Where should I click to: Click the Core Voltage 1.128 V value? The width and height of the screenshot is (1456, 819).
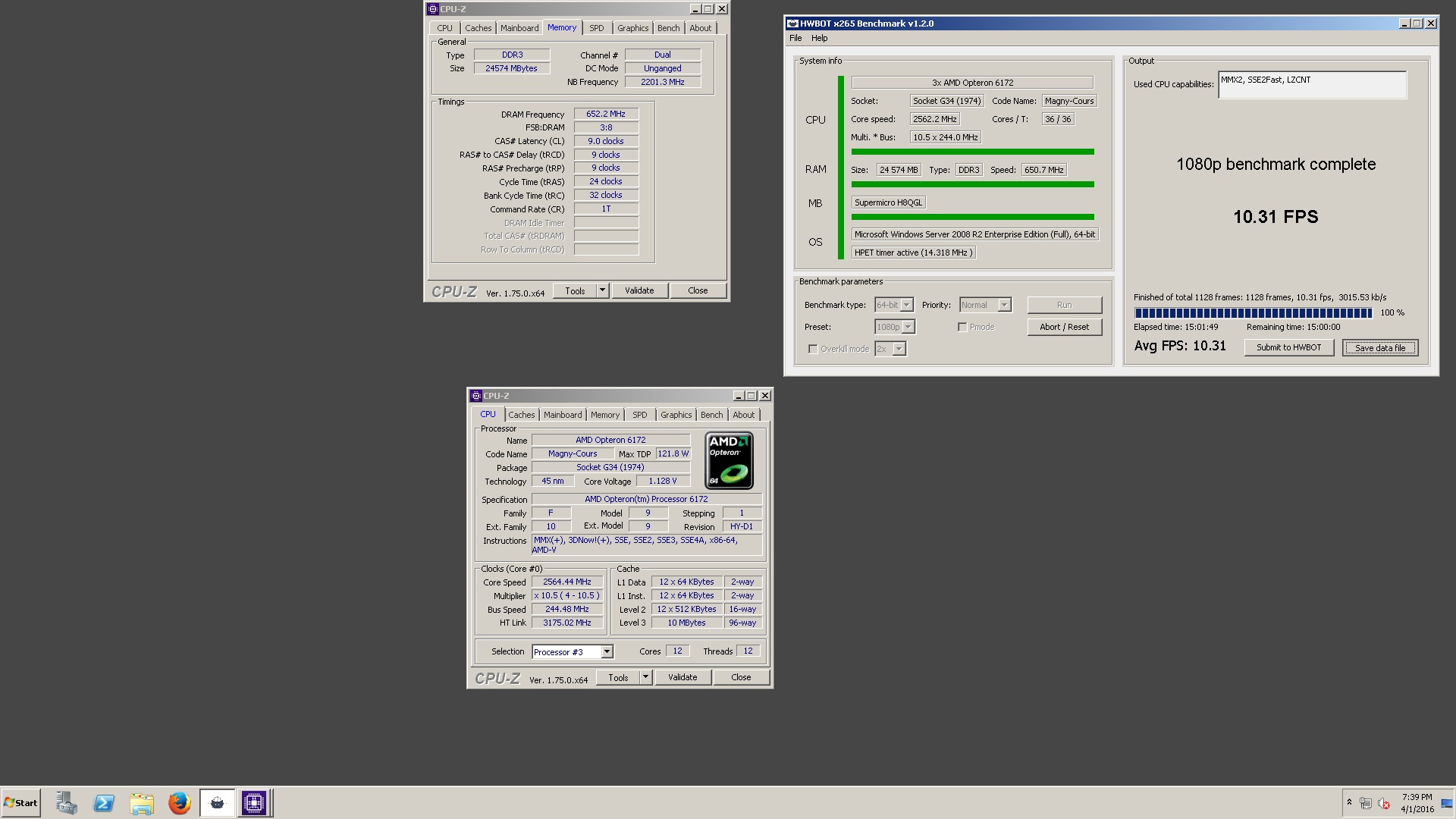(x=663, y=481)
